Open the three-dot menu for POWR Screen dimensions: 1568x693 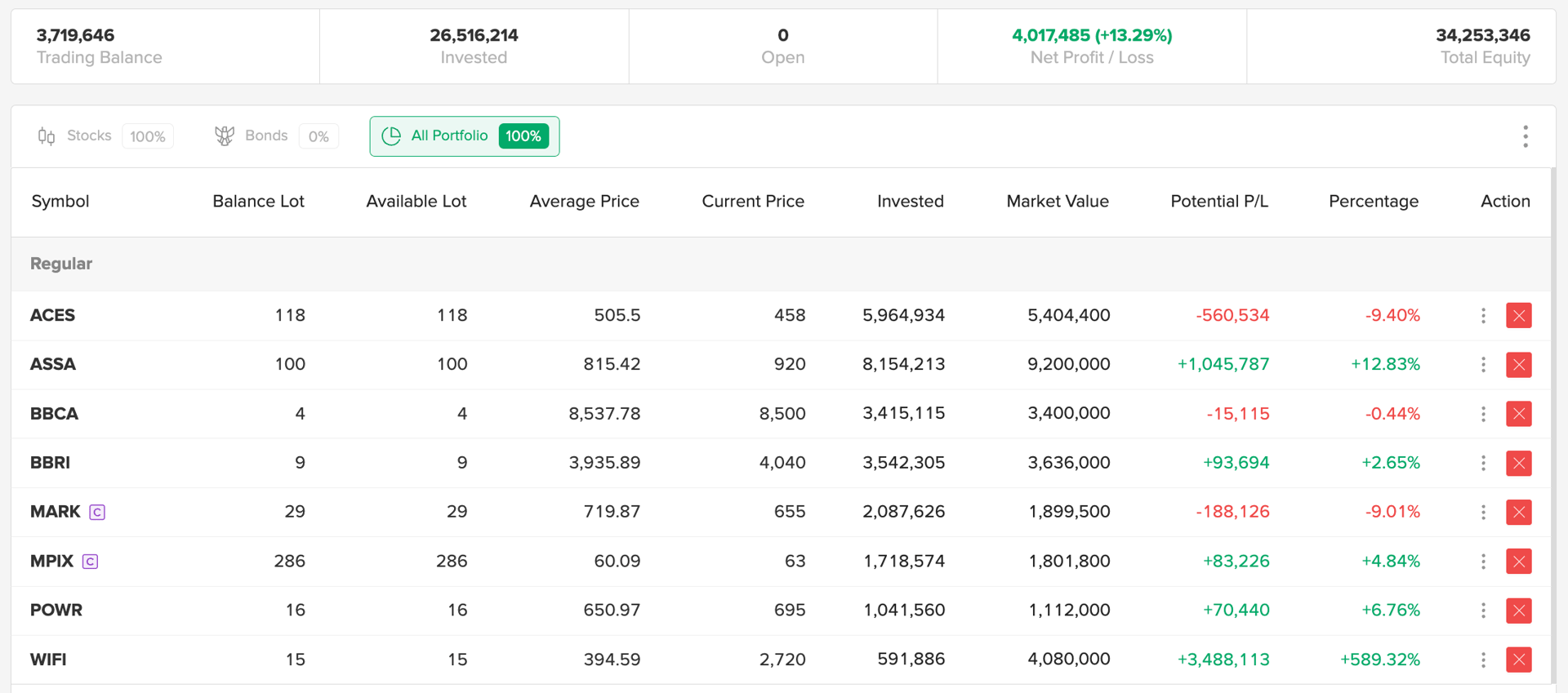1483,611
